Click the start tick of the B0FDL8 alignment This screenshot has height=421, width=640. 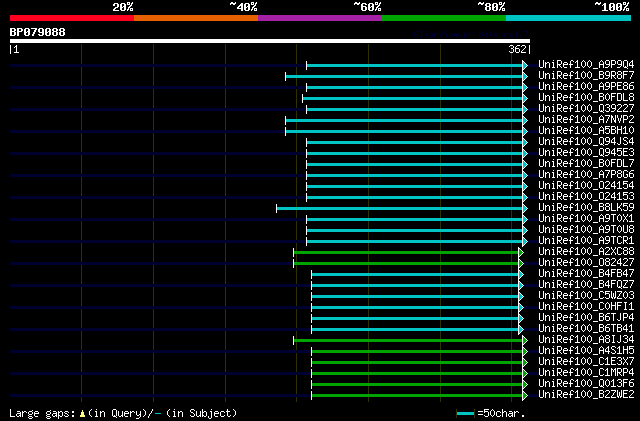(x=302, y=98)
